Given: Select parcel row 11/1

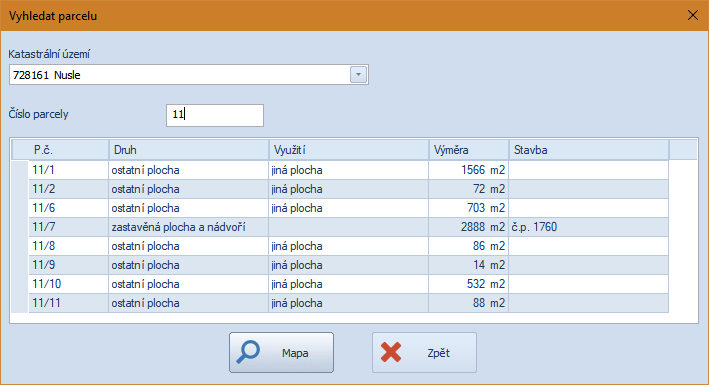Looking at the screenshot, I should pos(348,170).
